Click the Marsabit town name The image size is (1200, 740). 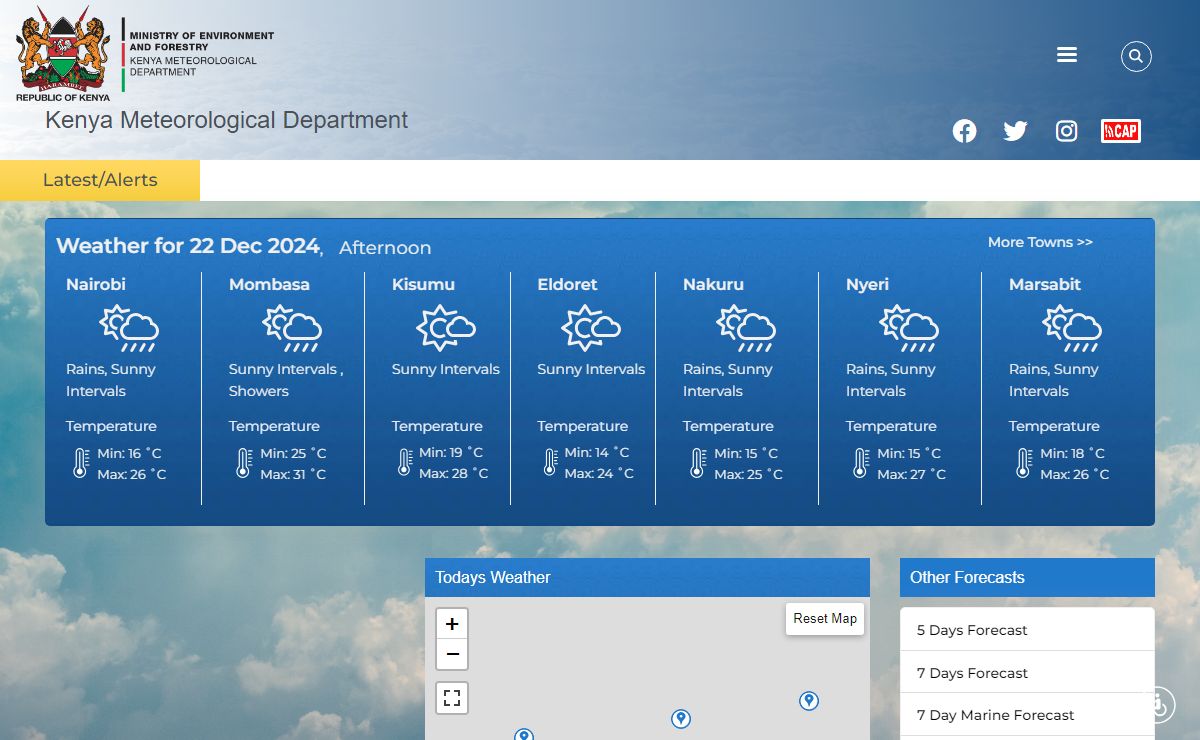point(1045,284)
